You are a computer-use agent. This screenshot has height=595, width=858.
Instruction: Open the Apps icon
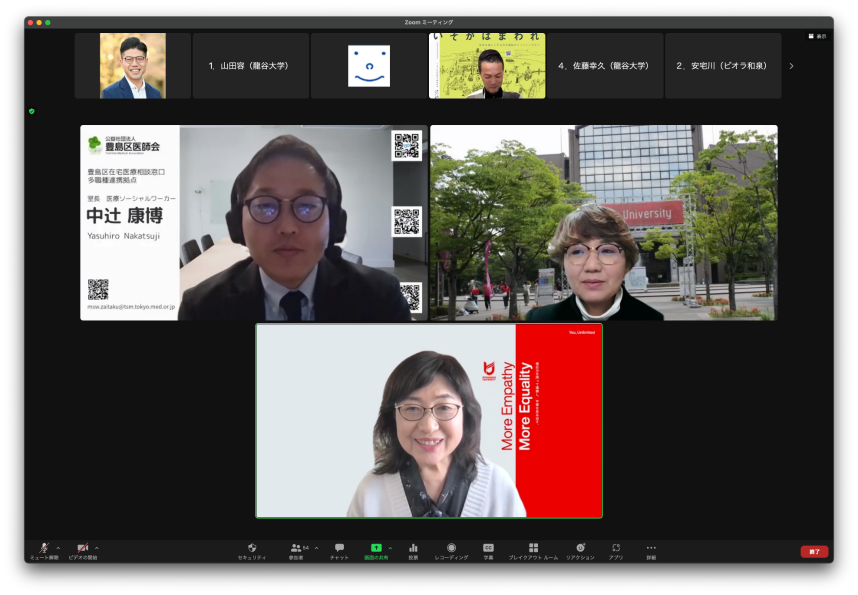[616, 549]
